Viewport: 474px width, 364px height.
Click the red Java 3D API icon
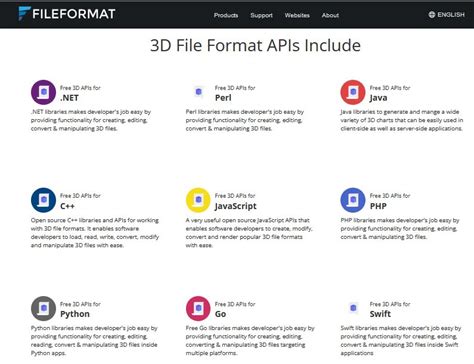353,92
